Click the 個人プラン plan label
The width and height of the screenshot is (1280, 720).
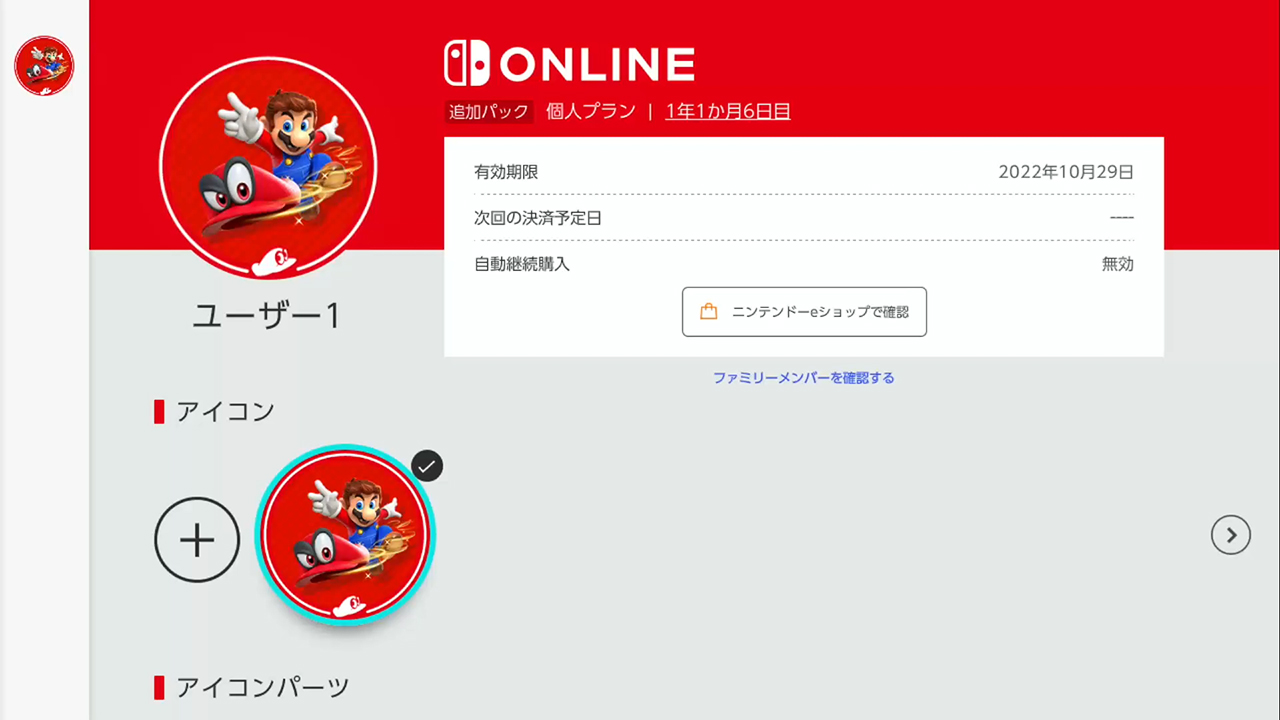click(591, 111)
